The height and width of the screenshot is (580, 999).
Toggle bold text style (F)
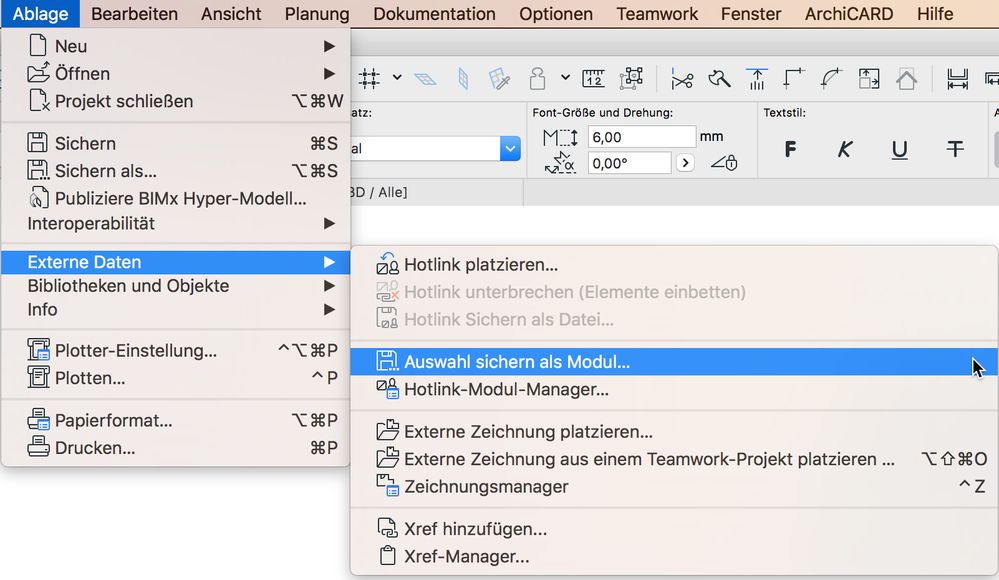789,149
